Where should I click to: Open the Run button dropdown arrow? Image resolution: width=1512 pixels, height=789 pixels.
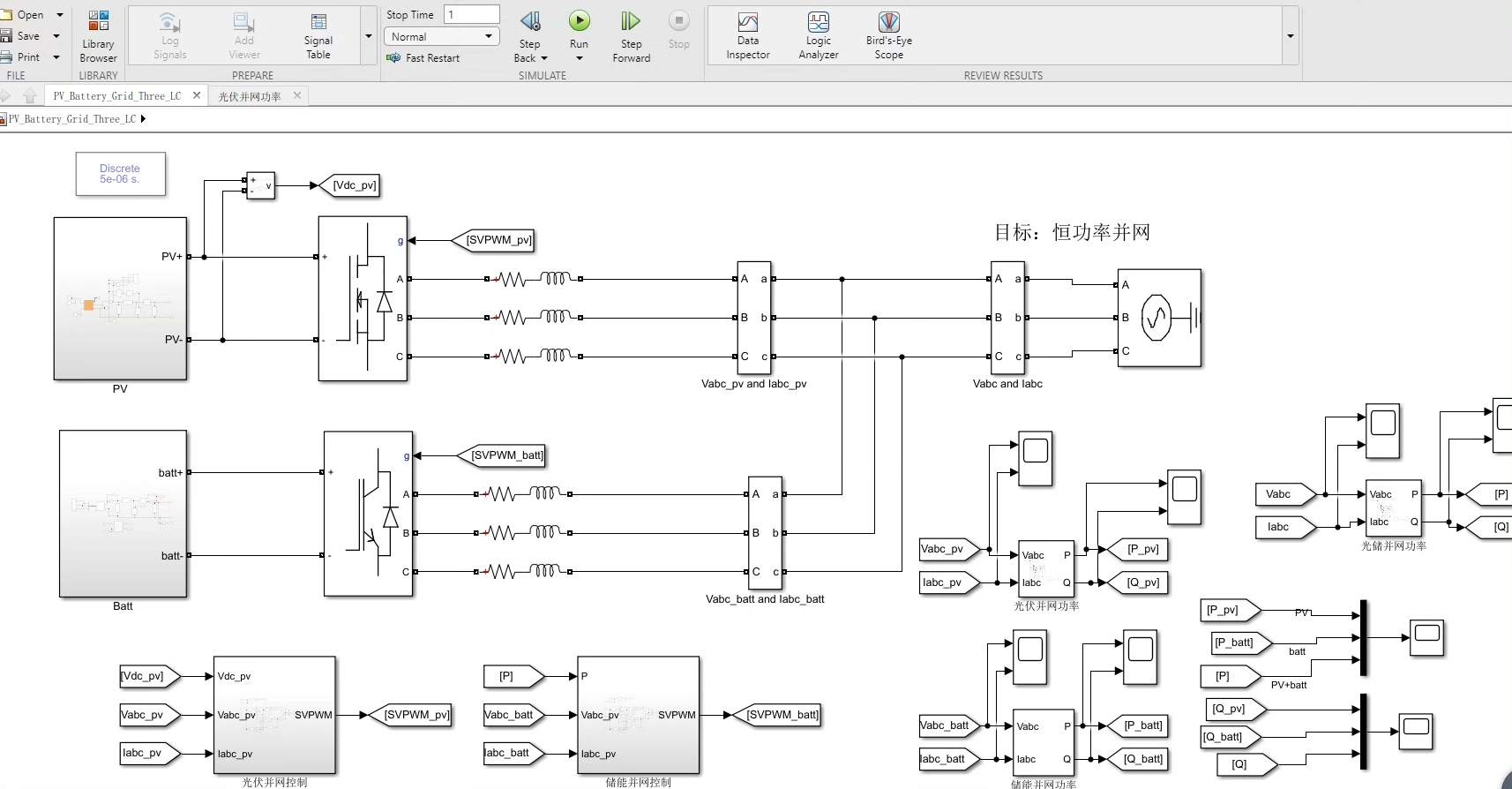tap(580, 59)
